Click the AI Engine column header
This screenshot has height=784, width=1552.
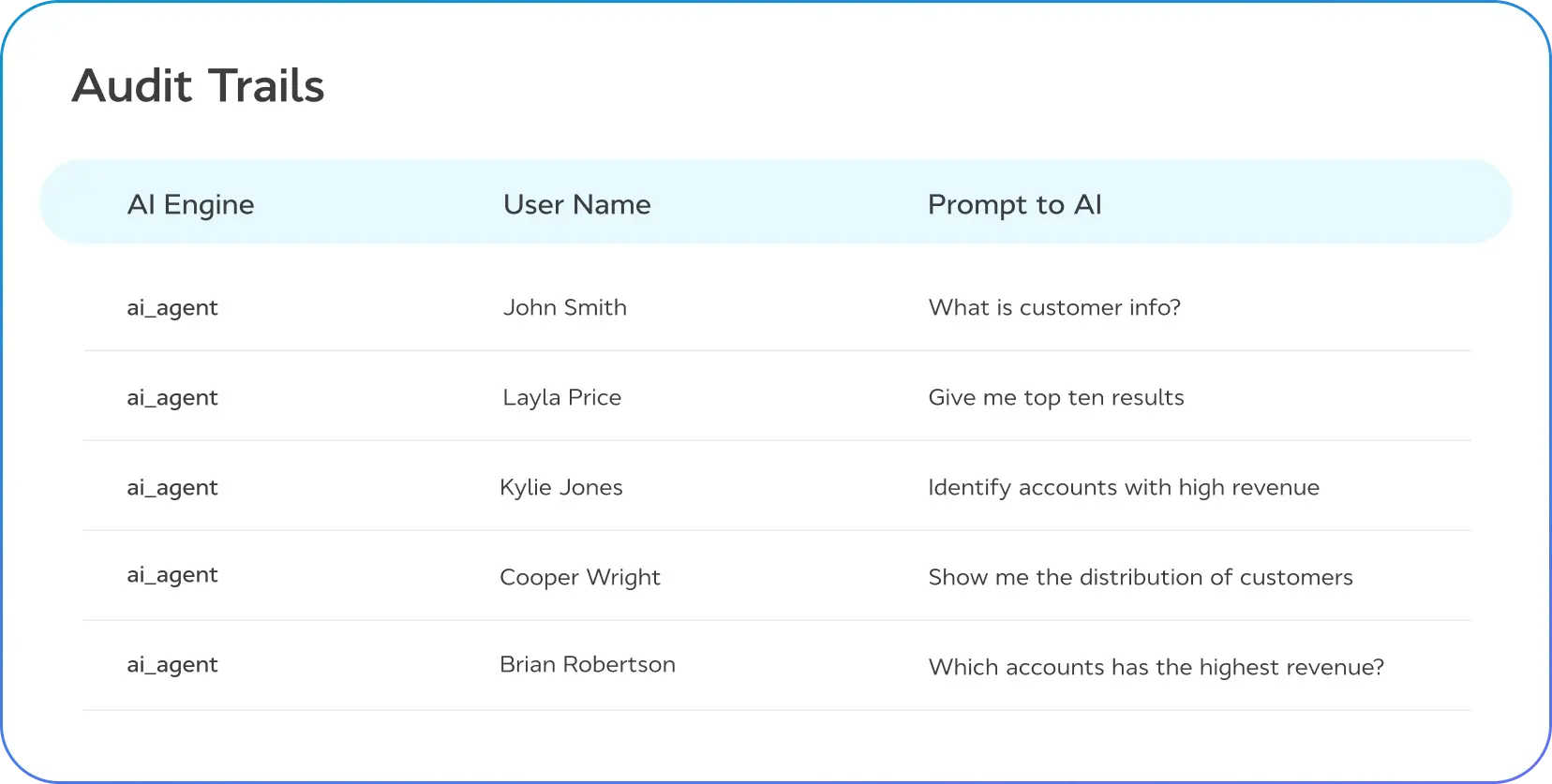click(190, 204)
